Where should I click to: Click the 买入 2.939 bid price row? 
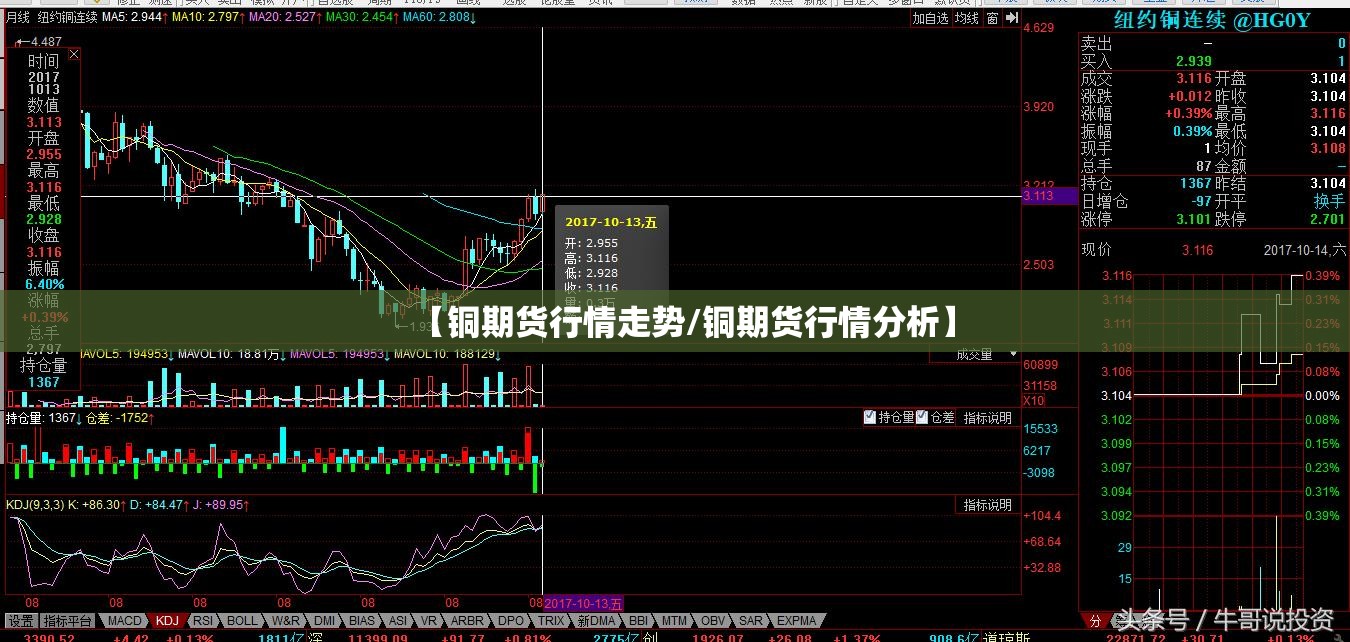click(x=1213, y=60)
